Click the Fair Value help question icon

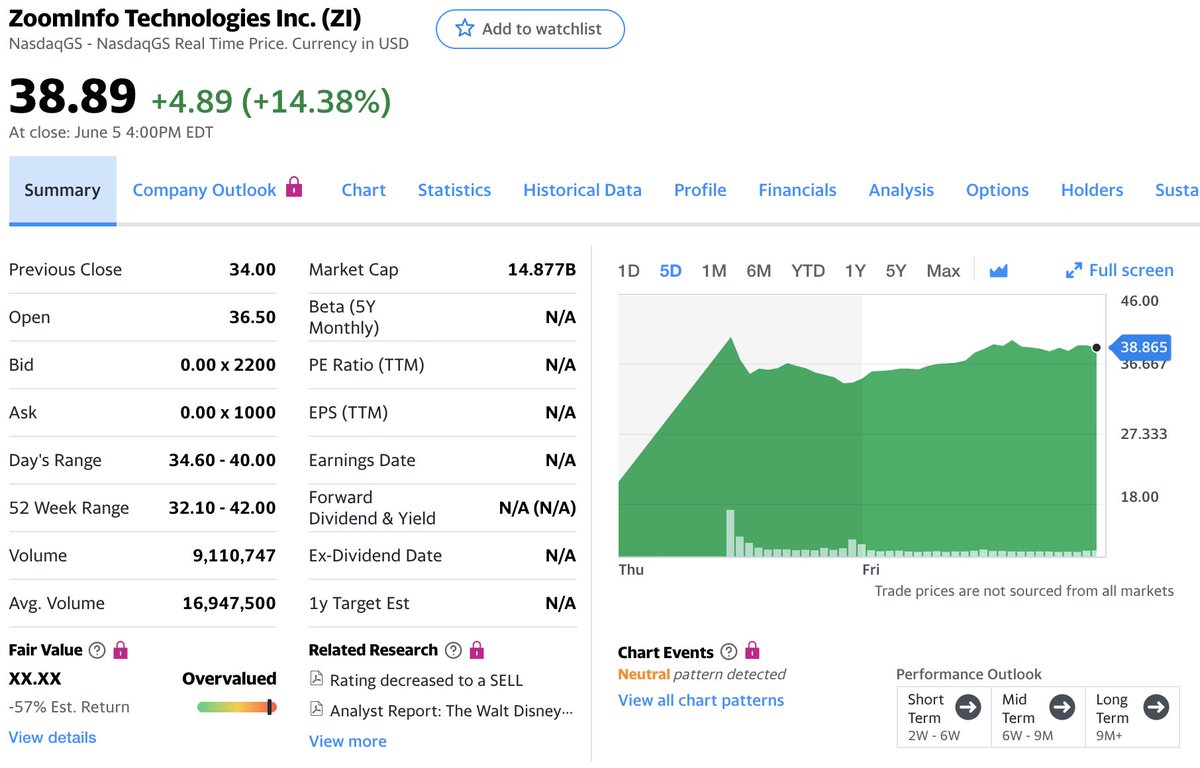point(97,650)
